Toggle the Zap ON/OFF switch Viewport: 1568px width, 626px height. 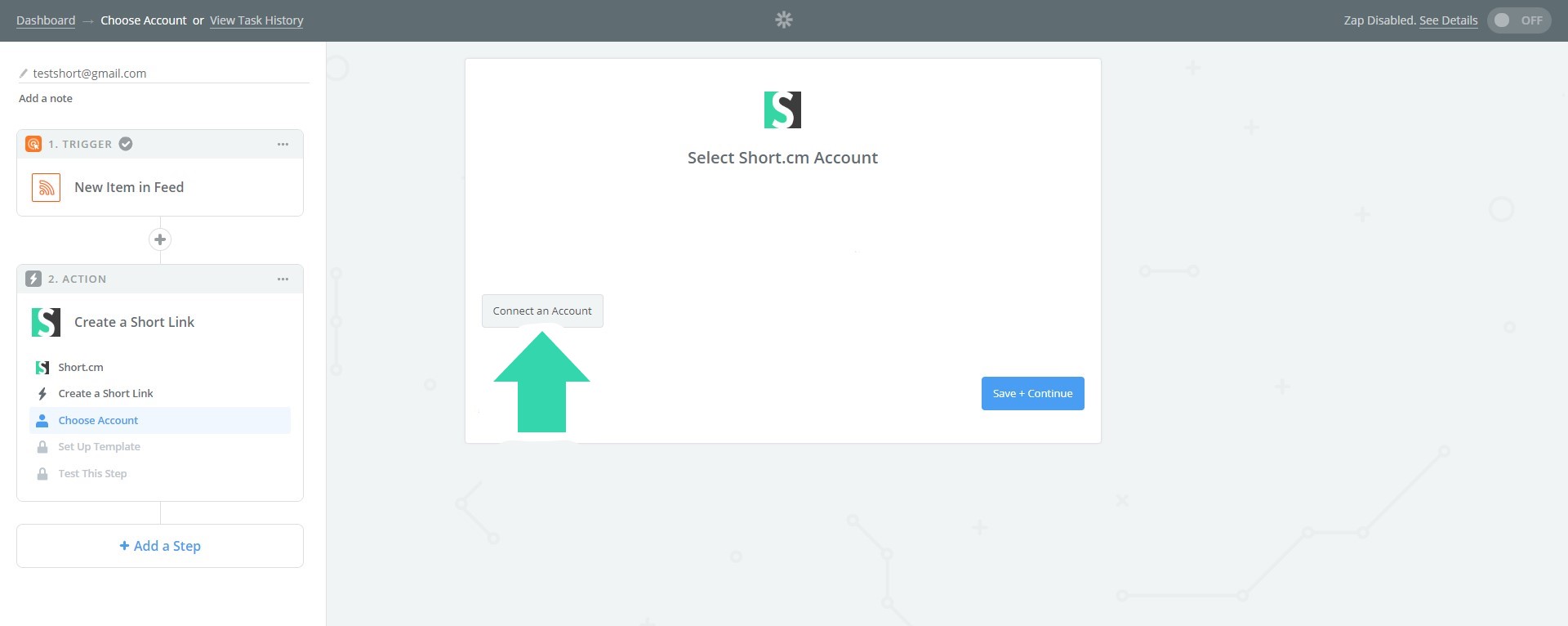pyautogui.click(x=1518, y=20)
